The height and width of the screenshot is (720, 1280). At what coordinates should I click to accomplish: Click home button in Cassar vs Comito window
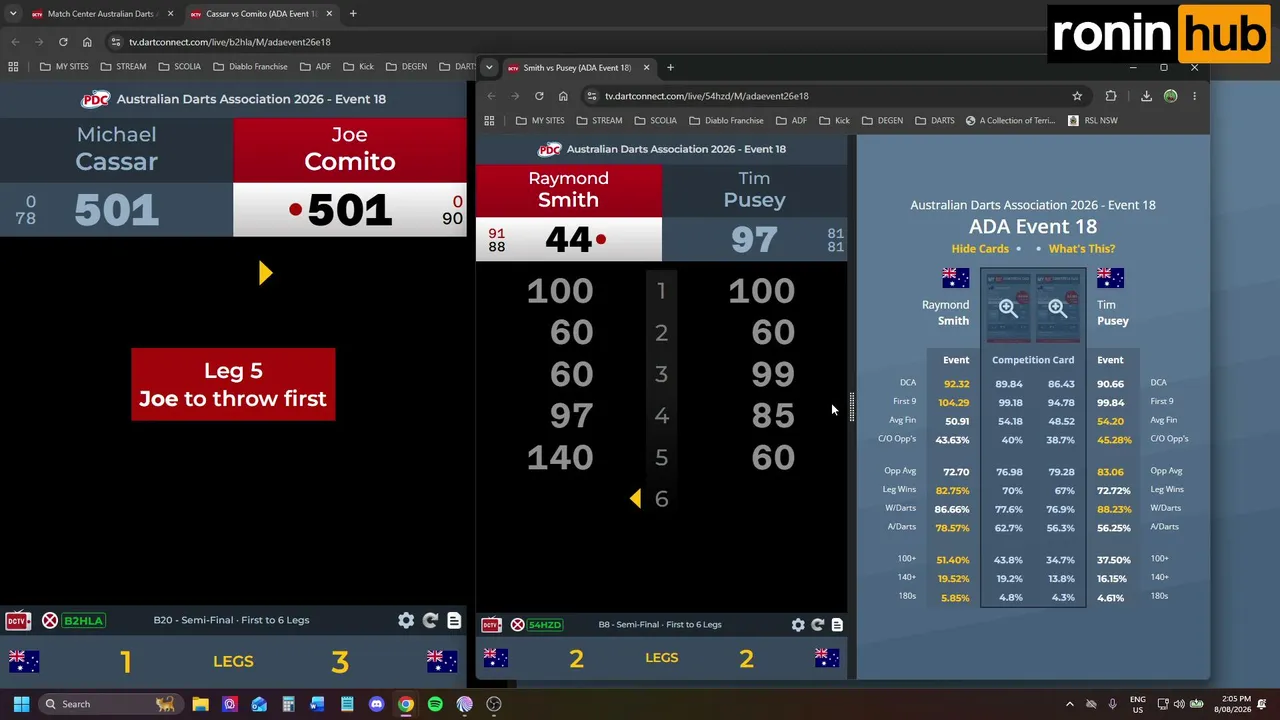87,42
